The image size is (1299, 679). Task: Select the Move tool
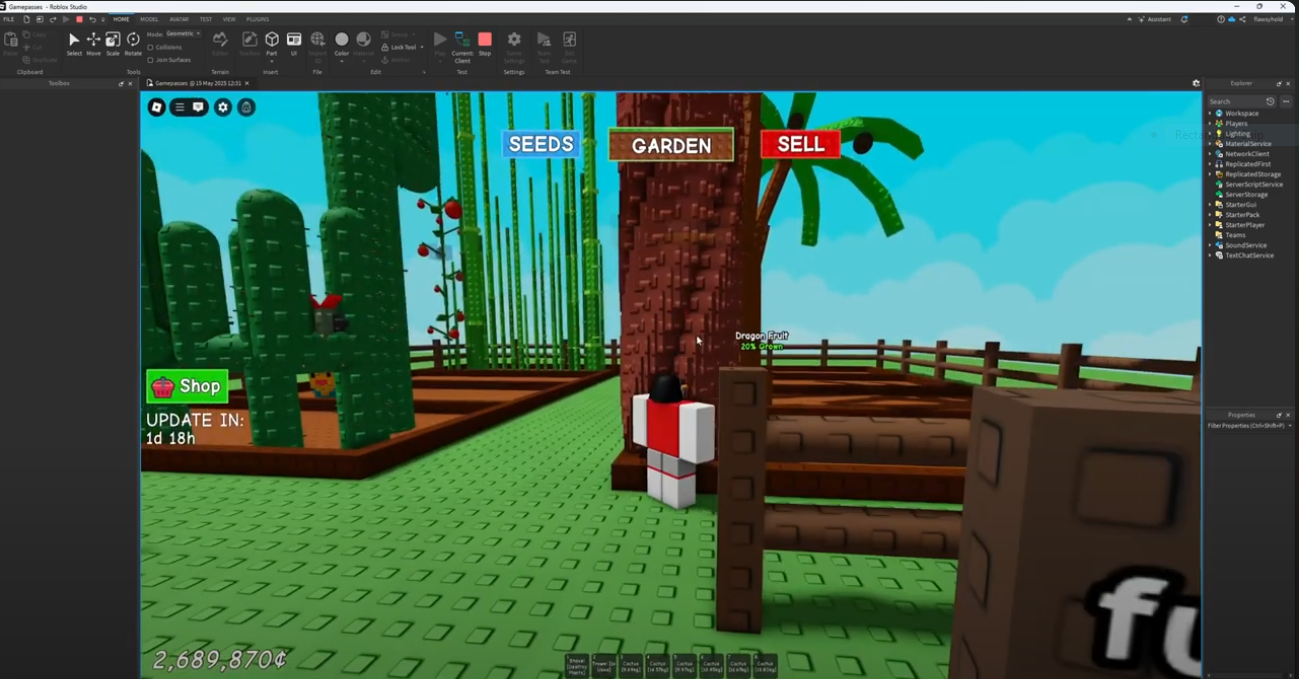pos(93,42)
